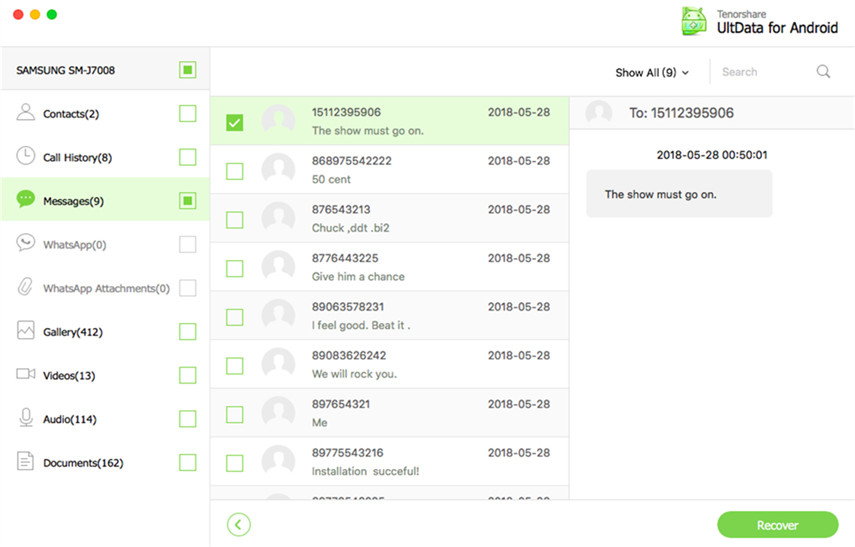The image size is (855, 547).
Task: Click avatar of 8776443225 message
Action: [279, 267]
